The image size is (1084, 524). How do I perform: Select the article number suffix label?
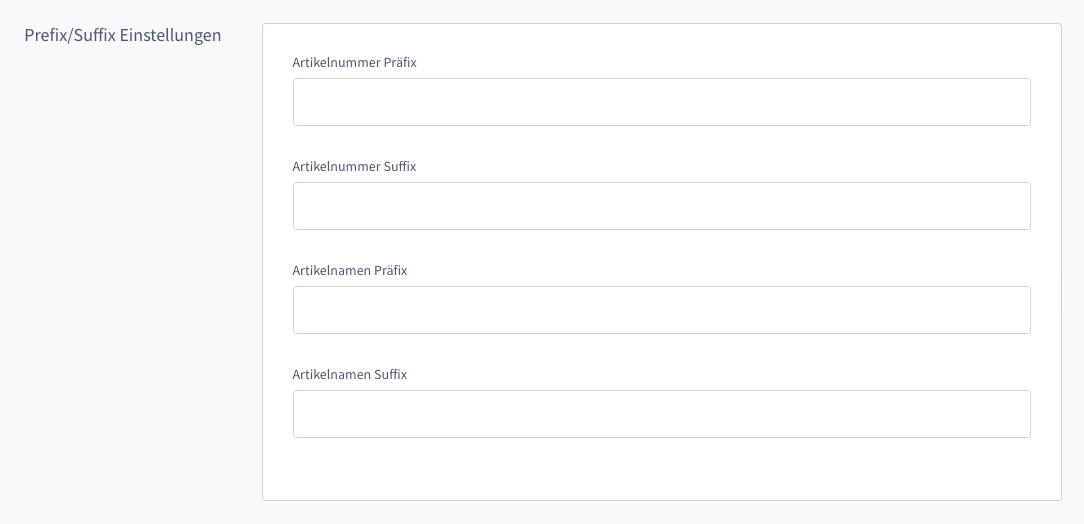pyautogui.click(x=354, y=166)
